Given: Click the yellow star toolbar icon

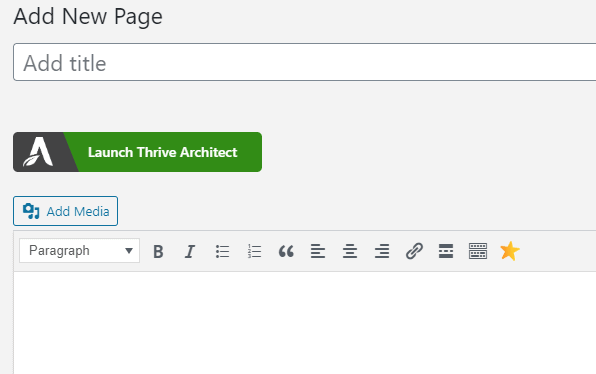Looking at the screenshot, I should (510, 251).
